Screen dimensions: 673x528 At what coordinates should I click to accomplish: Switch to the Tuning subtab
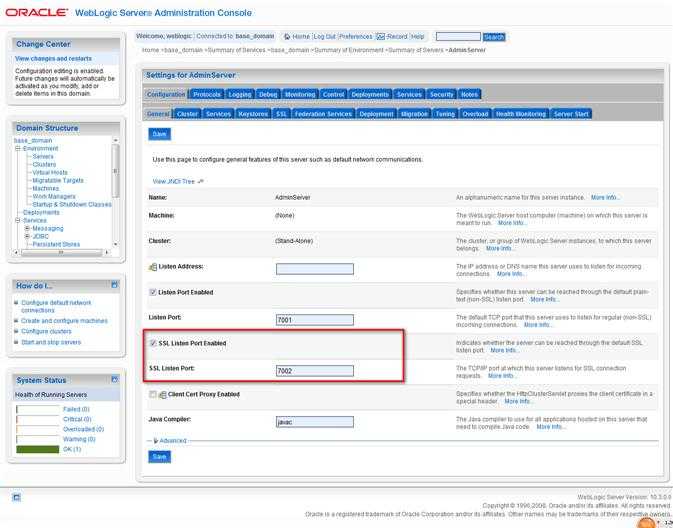[x=445, y=114]
